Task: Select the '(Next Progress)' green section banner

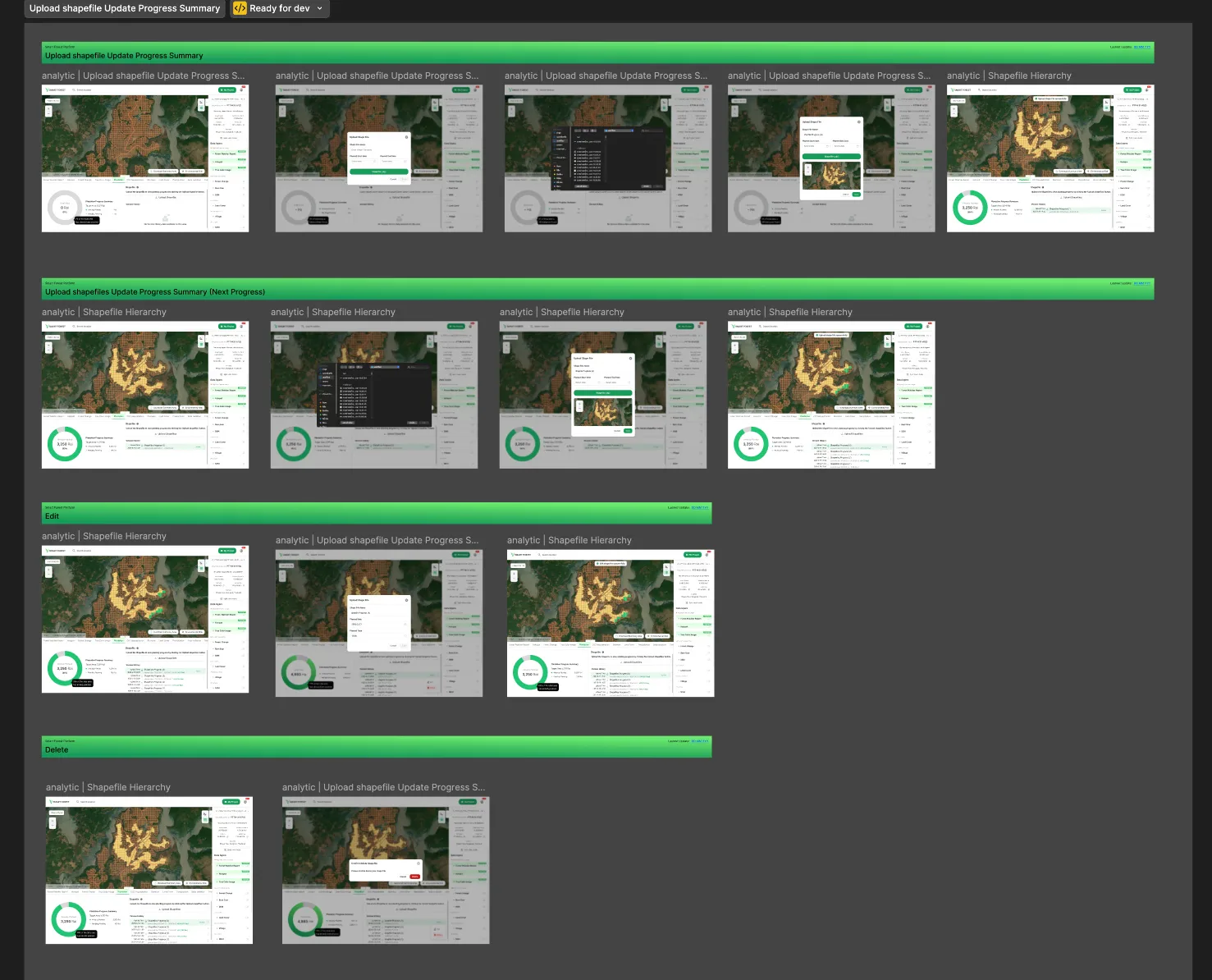Action: (597, 289)
